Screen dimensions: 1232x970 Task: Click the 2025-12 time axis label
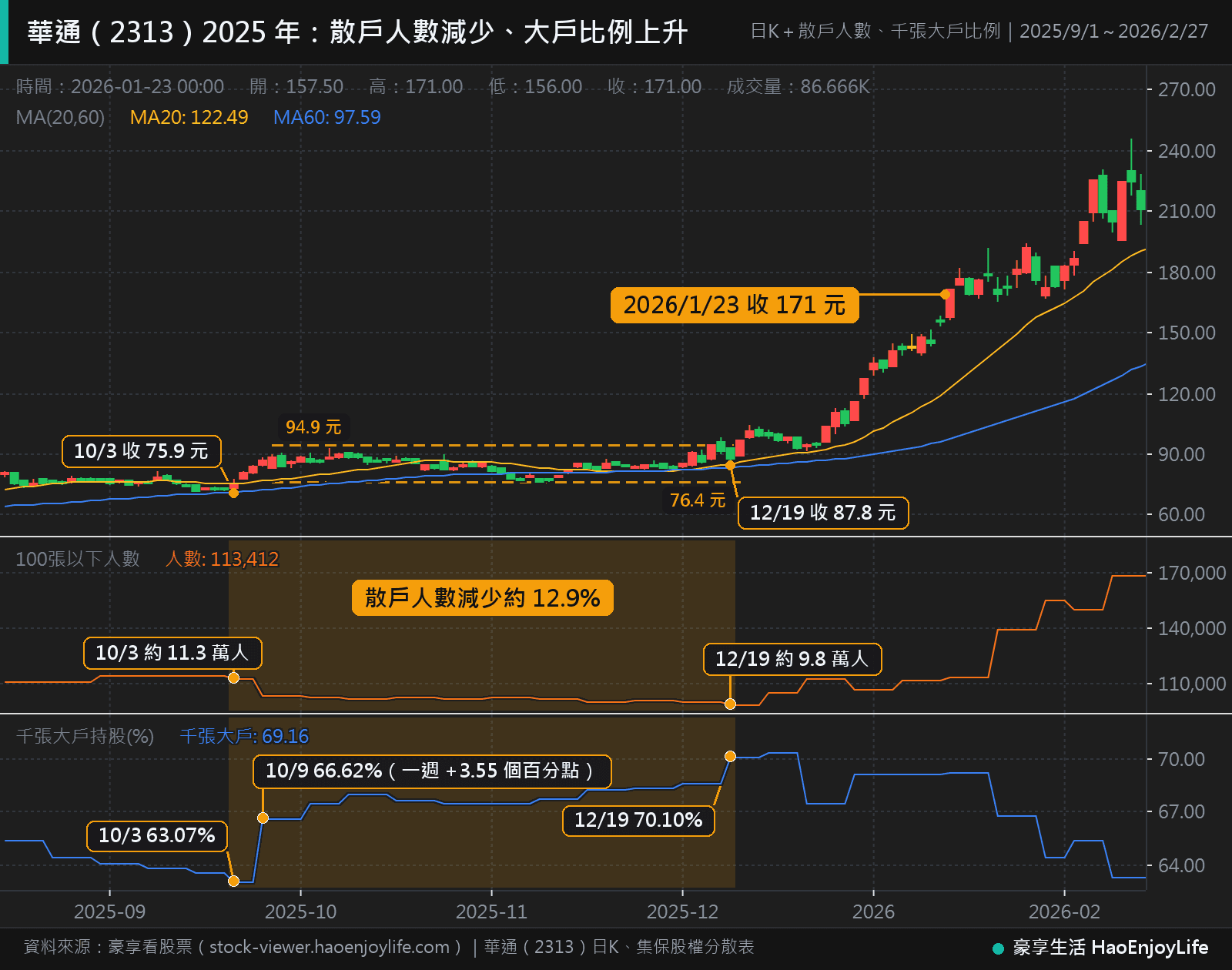click(683, 911)
